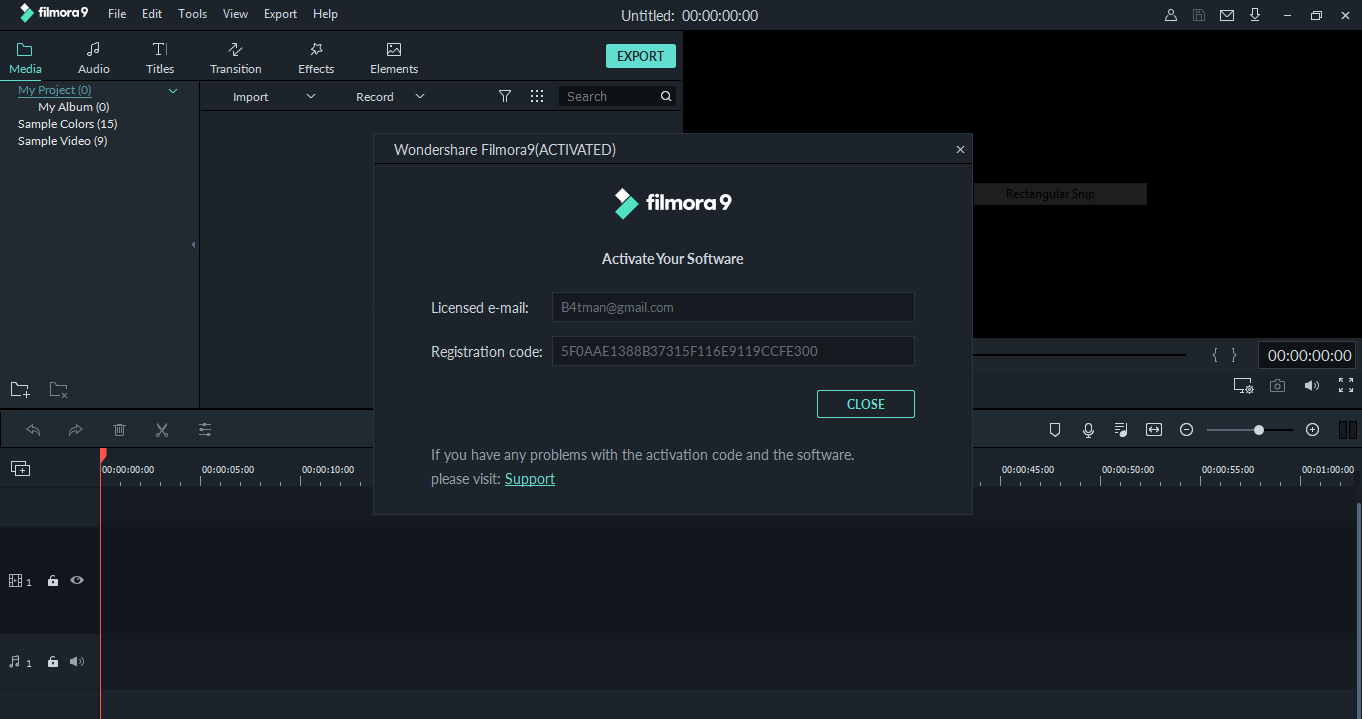Toggle eye visibility of video track 1
The width and height of the screenshot is (1362, 719).
[77, 580]
